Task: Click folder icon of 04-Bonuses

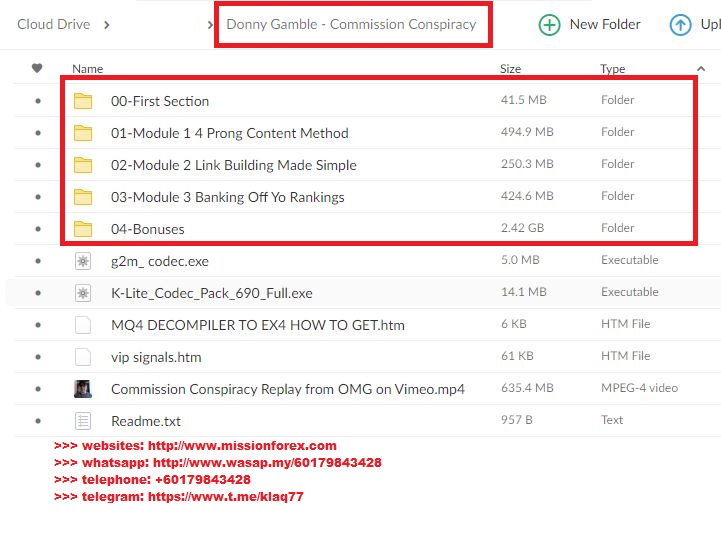Action: click(83, 229)
